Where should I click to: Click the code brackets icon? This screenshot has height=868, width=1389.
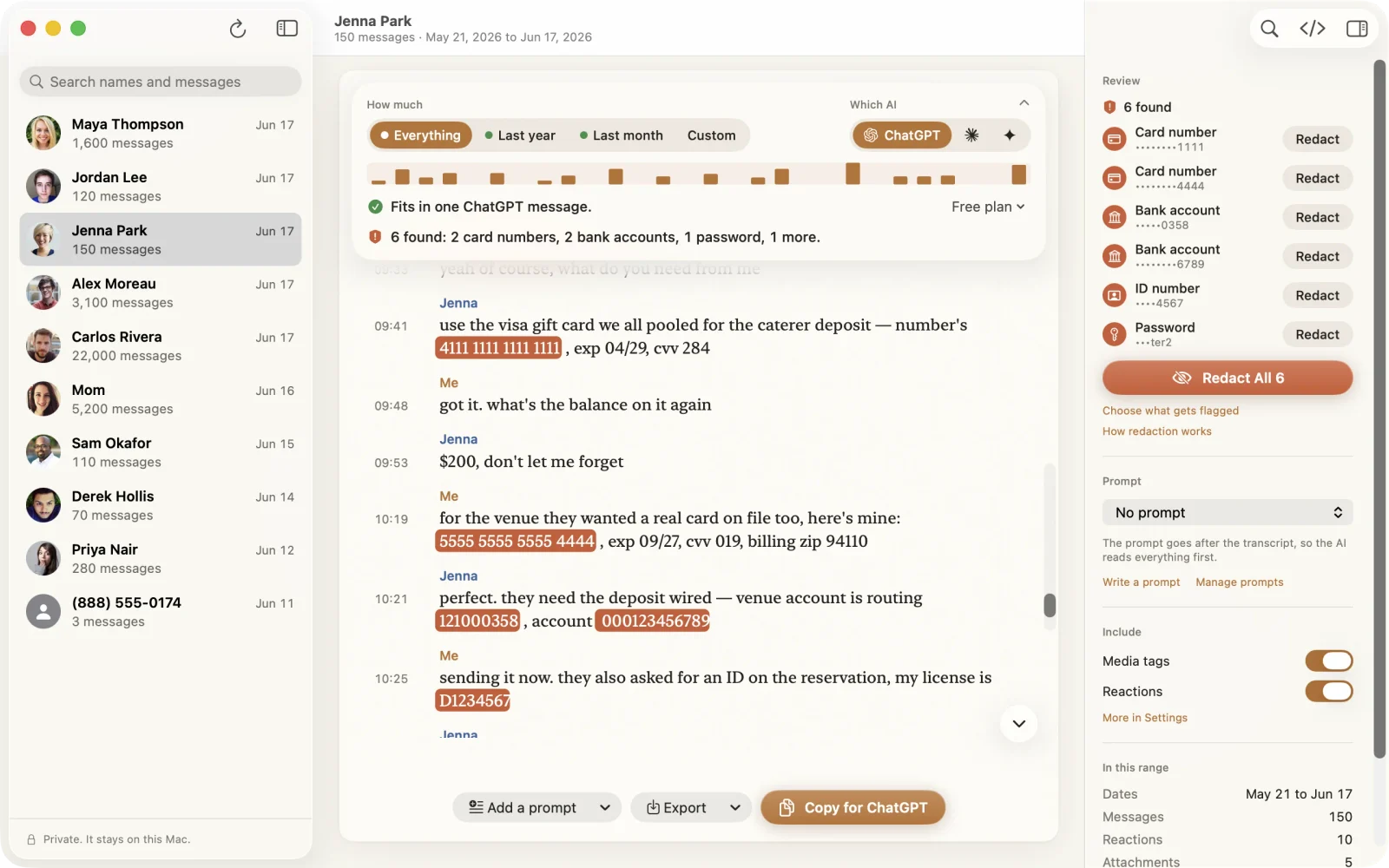click(1313, 29)
